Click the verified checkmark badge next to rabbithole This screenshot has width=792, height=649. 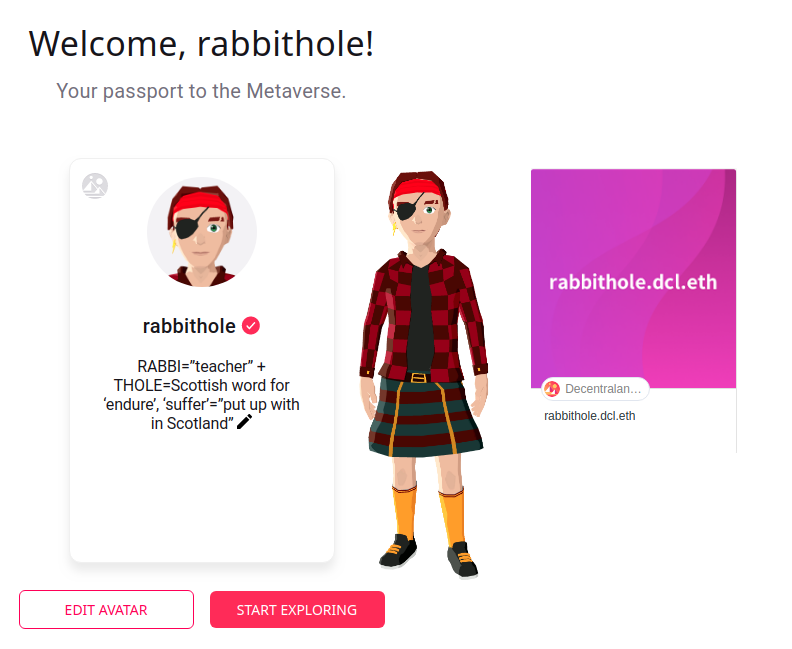(251, 326)
